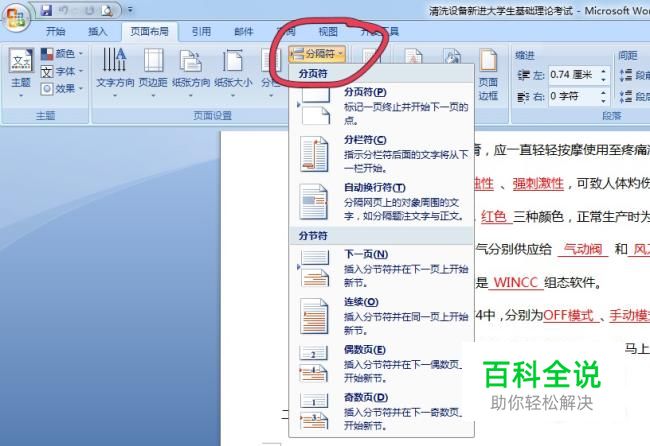Click the 分栏 columns icon
650x446 pixels.
(270, 61)
